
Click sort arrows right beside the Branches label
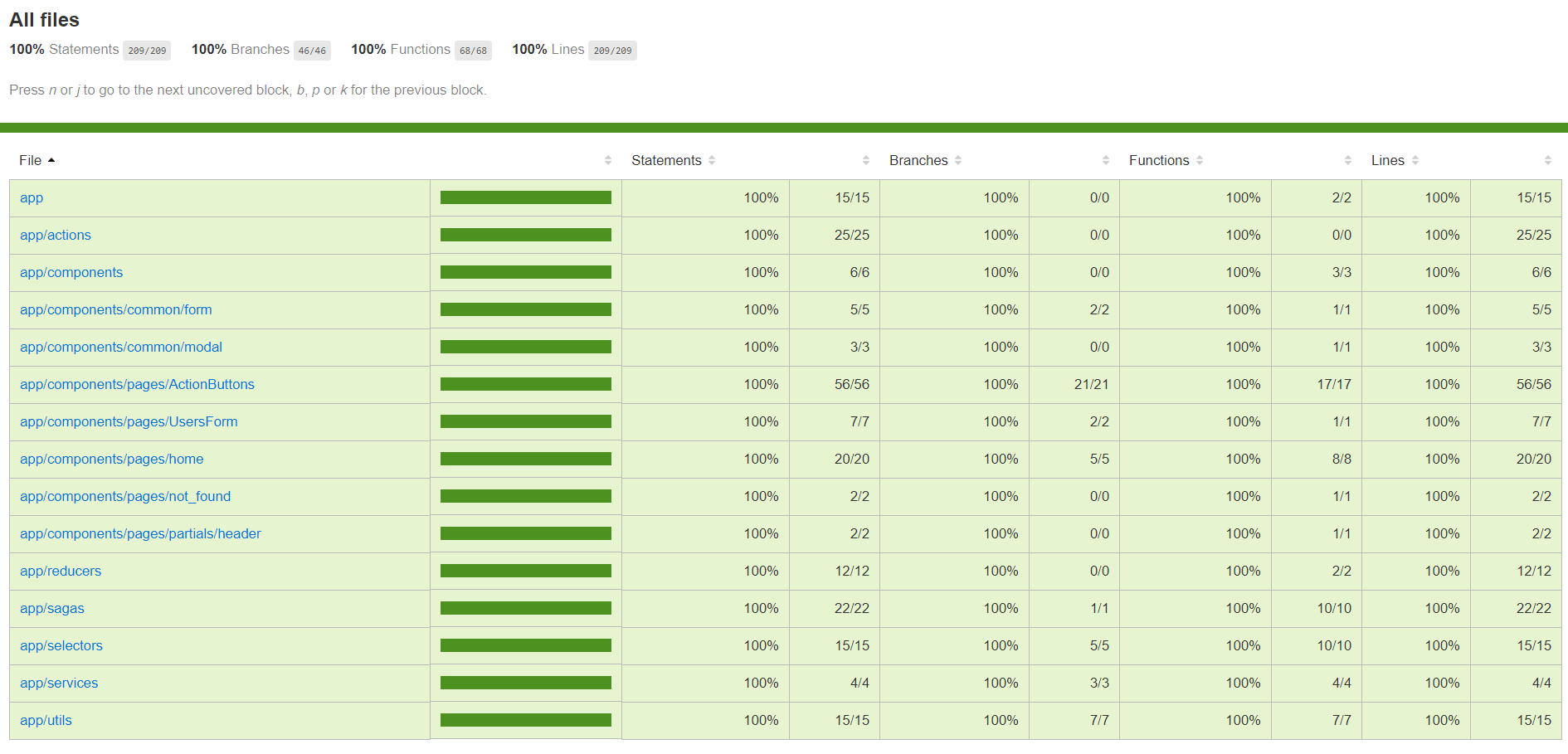(x=958, y=160)
